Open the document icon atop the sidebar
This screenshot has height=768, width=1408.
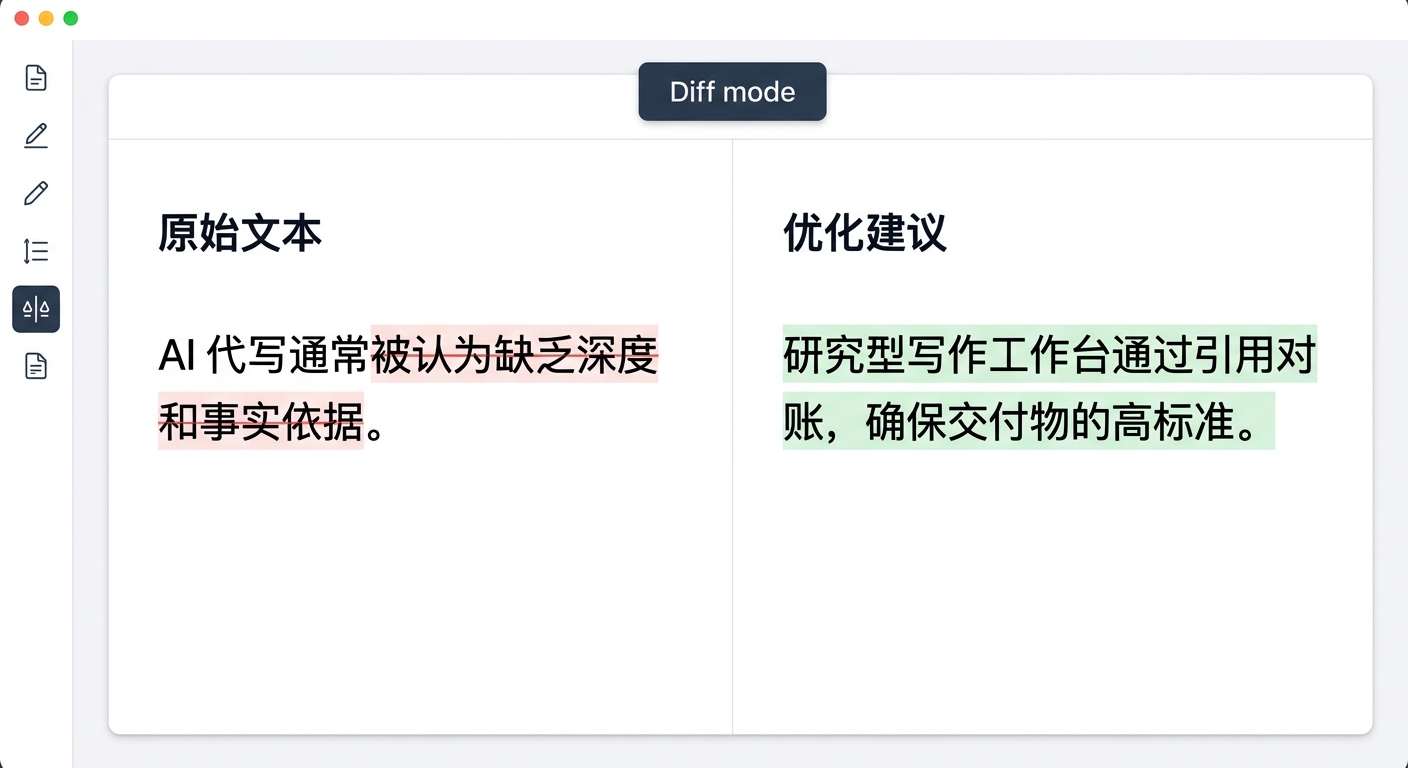pos(36,78)
